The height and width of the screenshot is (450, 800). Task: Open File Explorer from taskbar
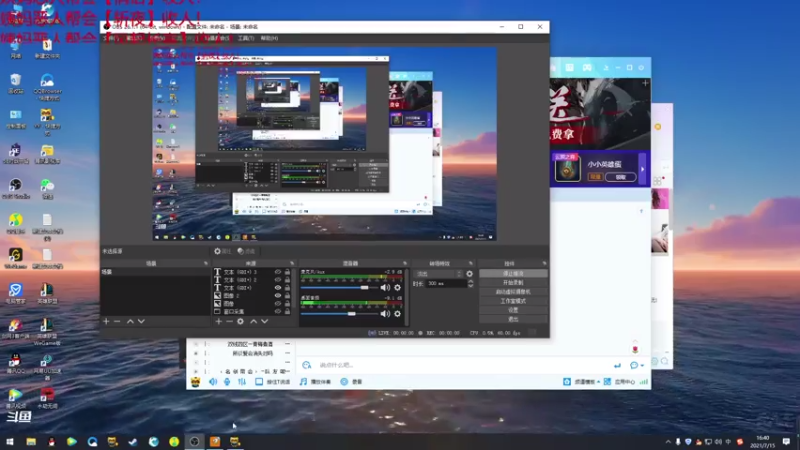pos(31,442)
